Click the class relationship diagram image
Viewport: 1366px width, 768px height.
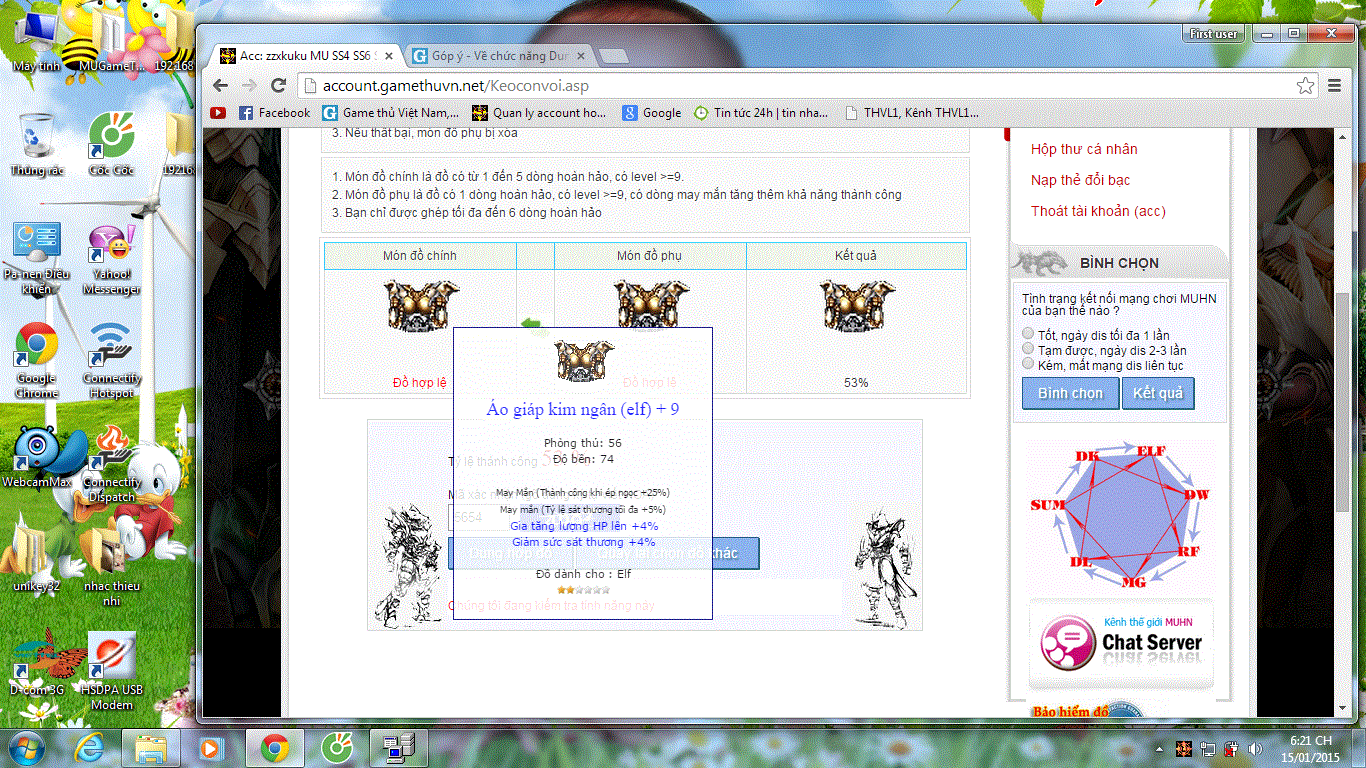pos(1119,514)
